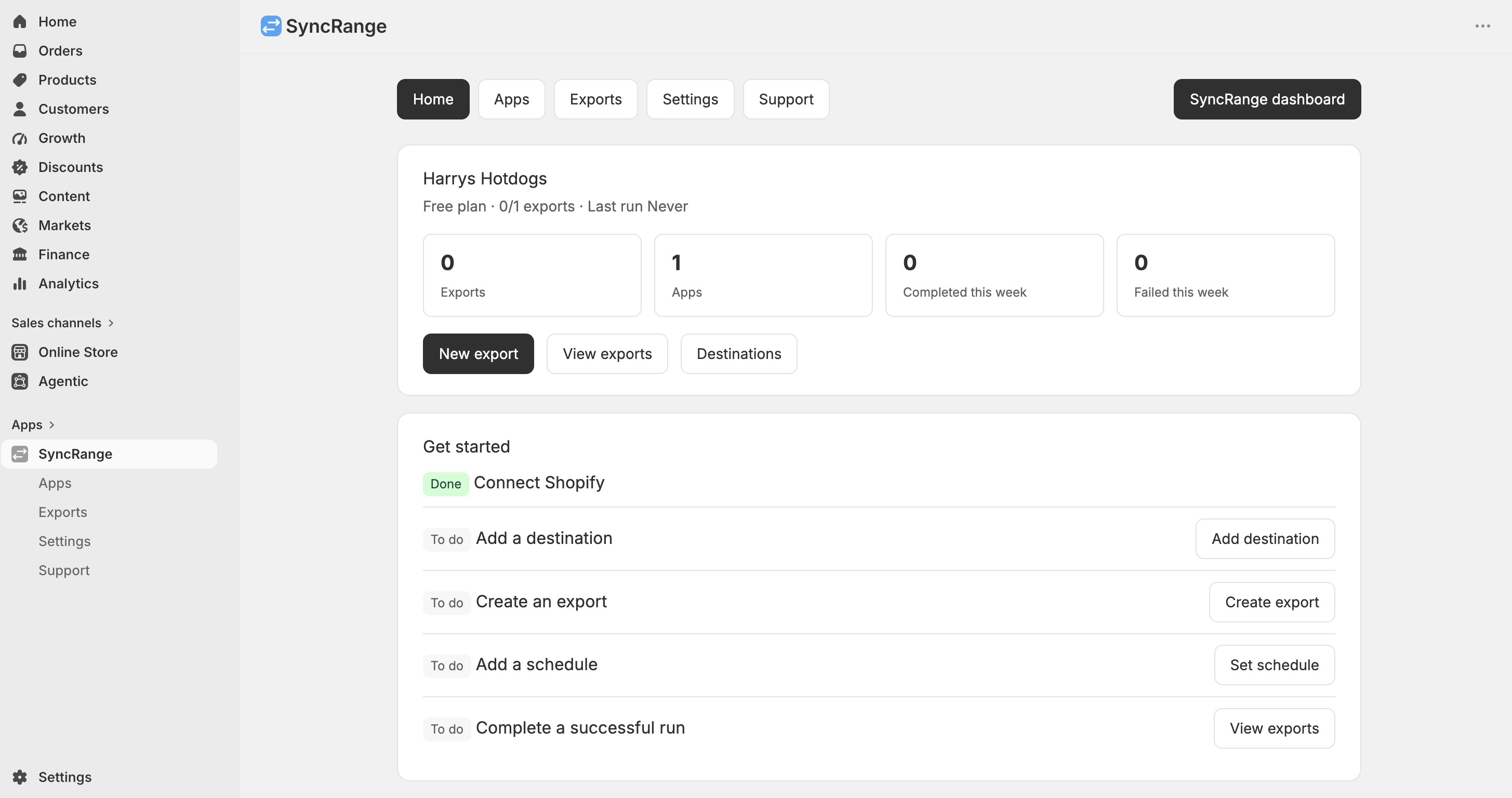Click the Get started heading

pyautogui.click(x=467, y=446)
